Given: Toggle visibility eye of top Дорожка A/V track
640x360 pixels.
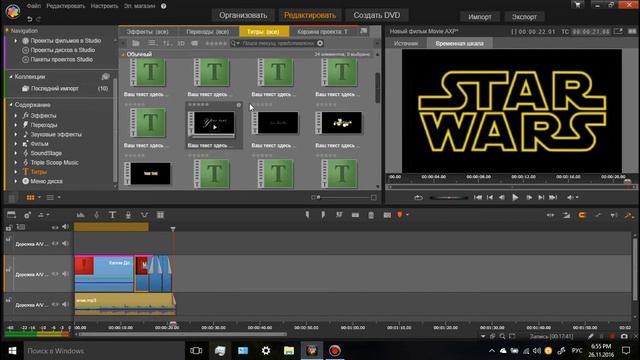Looking at the screenshot, I should (55, 244).
